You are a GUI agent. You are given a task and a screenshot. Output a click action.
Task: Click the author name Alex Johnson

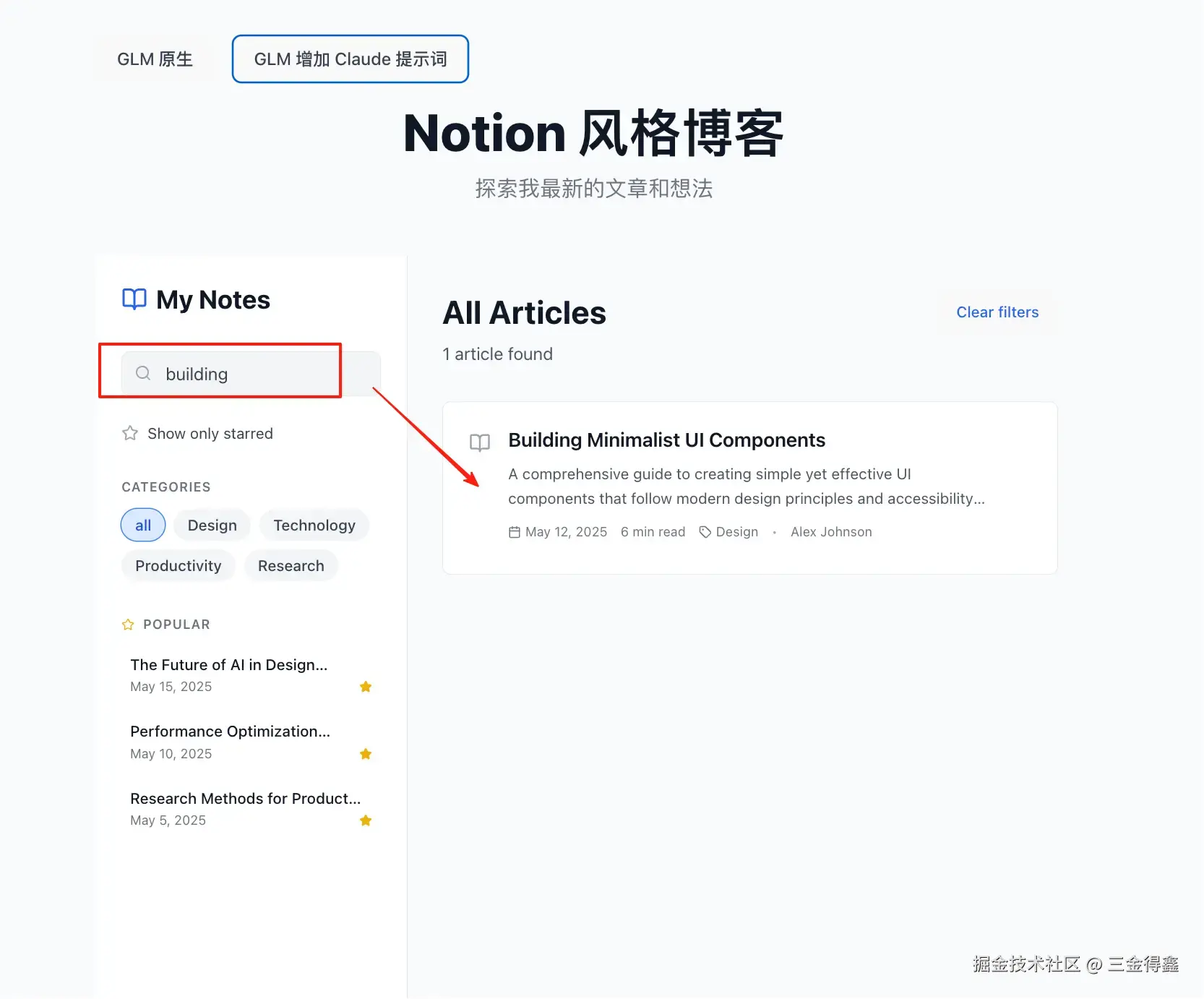[x=831, y=532]
